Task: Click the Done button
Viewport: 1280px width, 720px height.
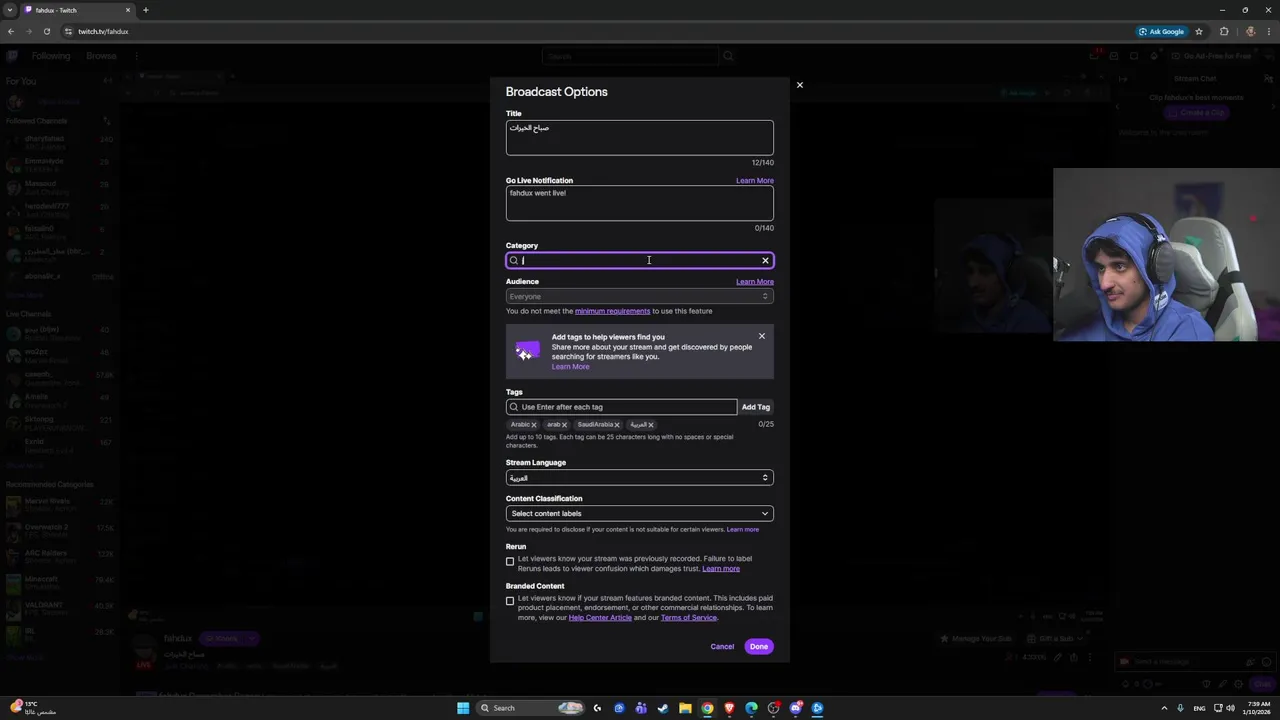Action: [759, 647]
